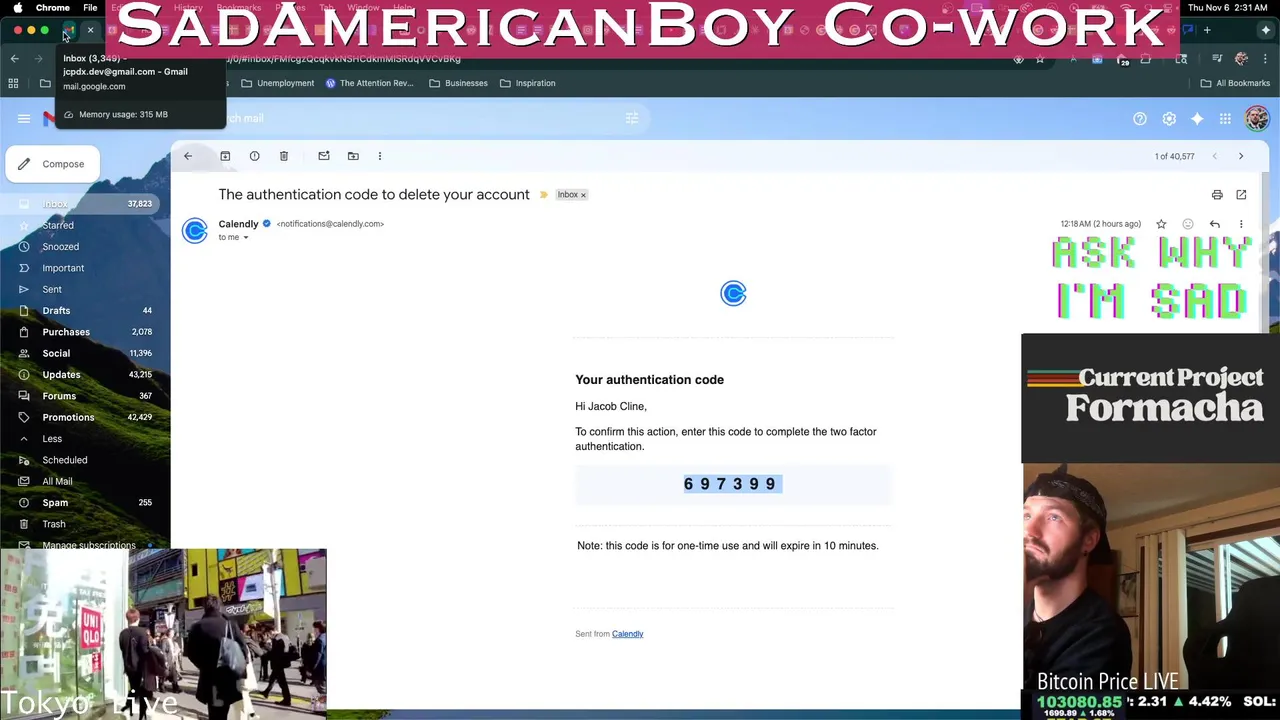Open Inbox folder
The height and width of the screenshot is (720, 1280).
pyautogui.click(x=80, y=204)
